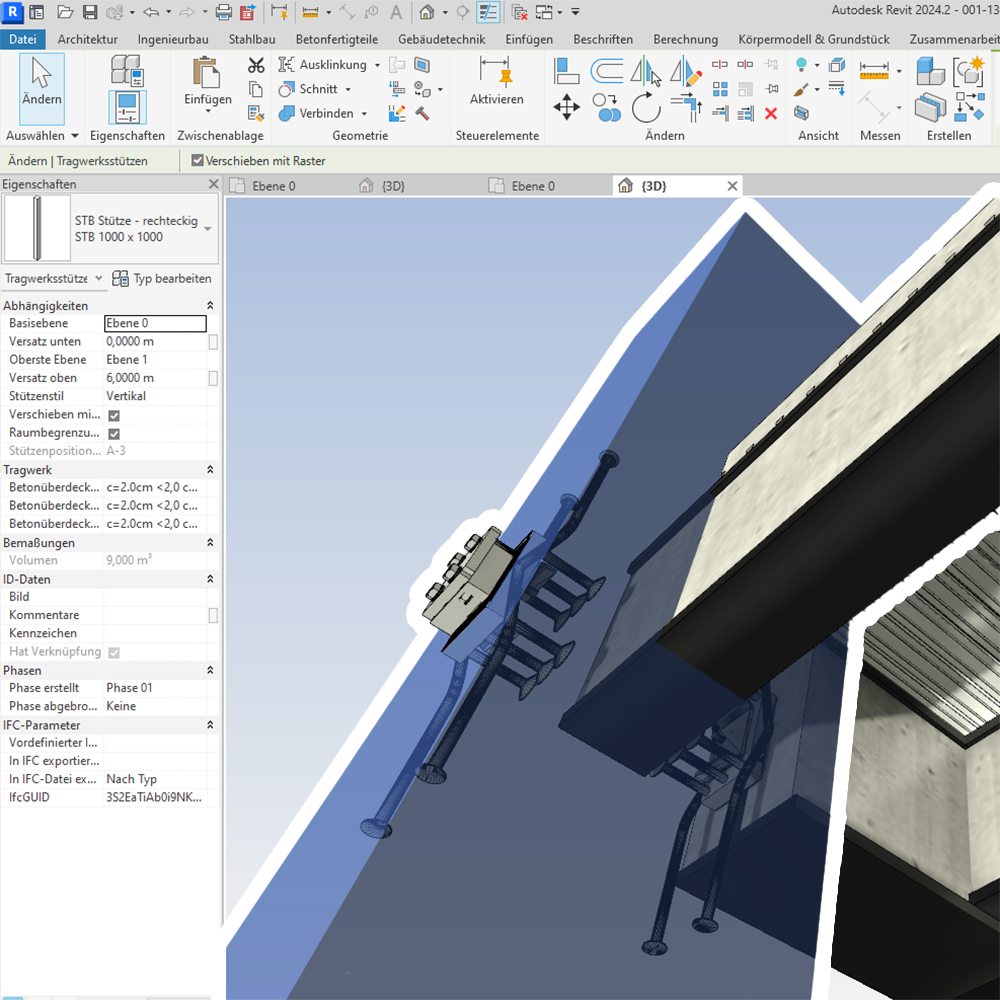Select the Ausrichten (align) tool
The height and width of the screenshot is (1000, 1000).
pyautogui.click(x=566, y=70)
